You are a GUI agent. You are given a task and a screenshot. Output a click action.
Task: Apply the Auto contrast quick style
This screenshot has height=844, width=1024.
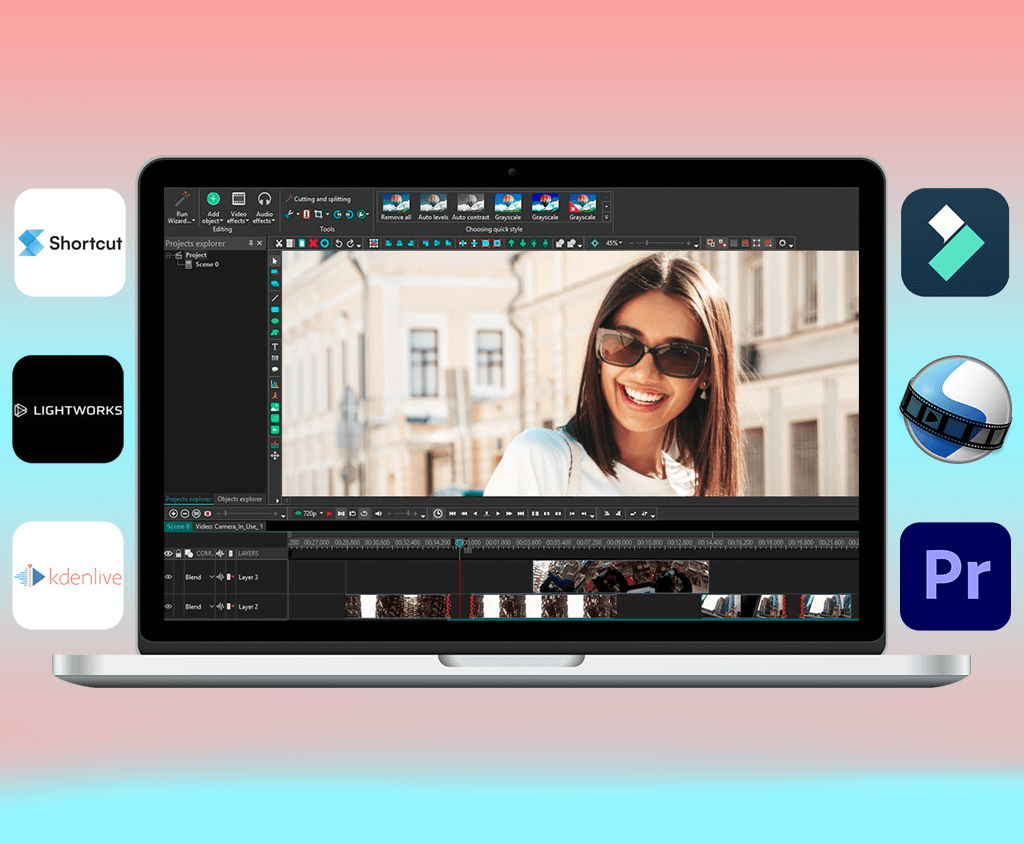tap(470, 207)
